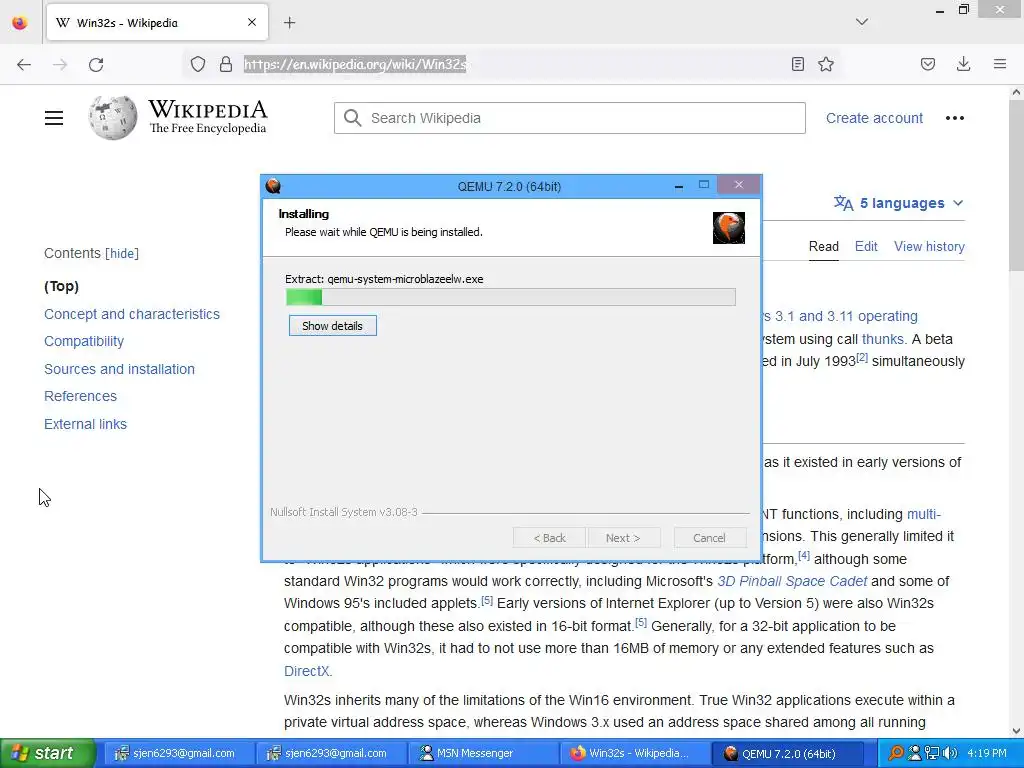Open the View history tab
The height and width of the screenshot is (768, 1024).
[929, 246]
